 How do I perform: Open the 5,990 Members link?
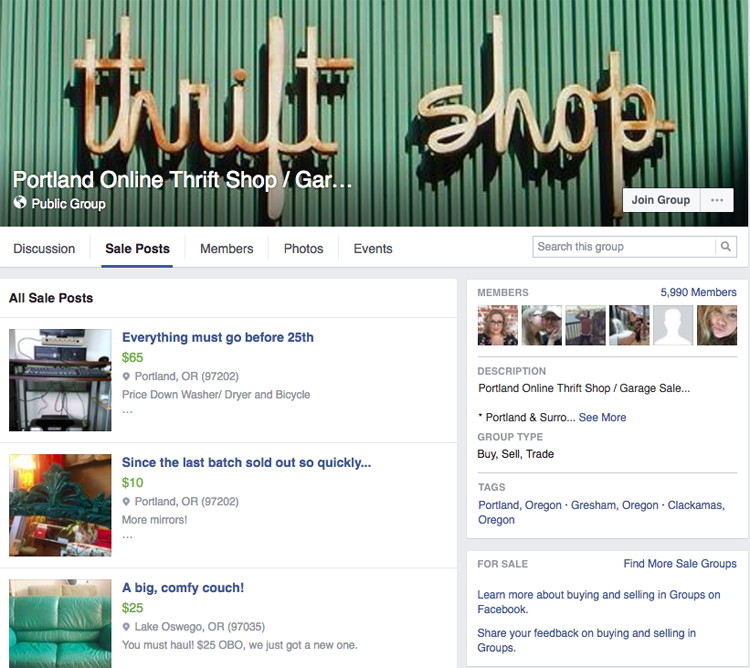point(698,292)
